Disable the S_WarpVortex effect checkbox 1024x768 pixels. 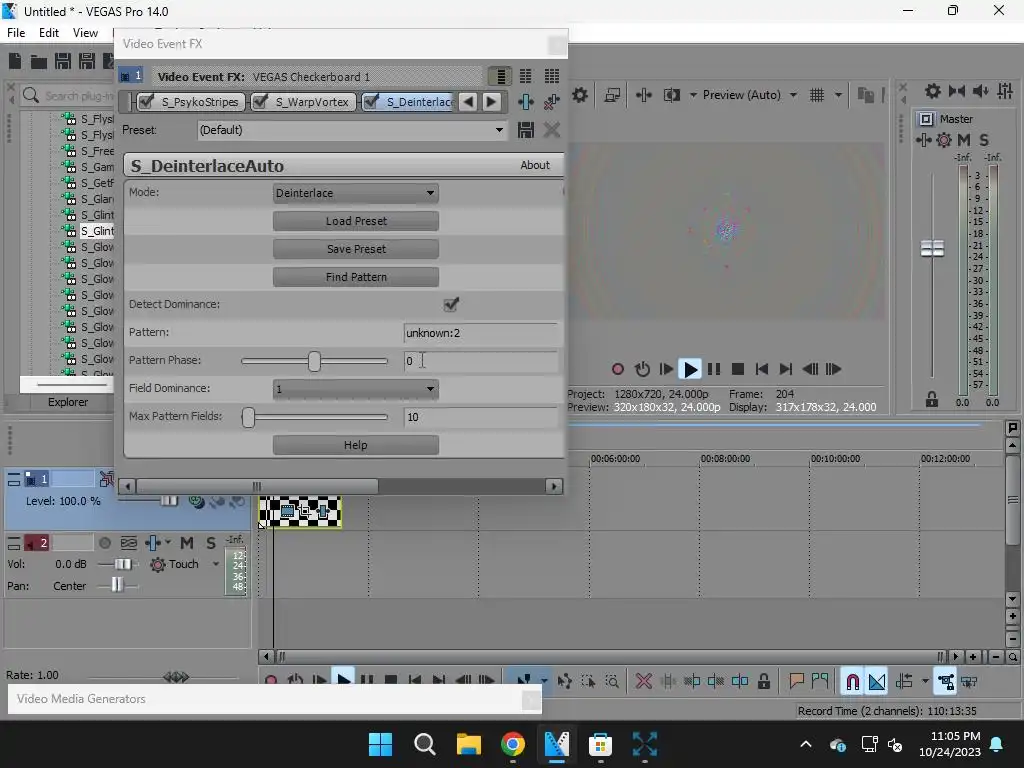coord(260,101)
